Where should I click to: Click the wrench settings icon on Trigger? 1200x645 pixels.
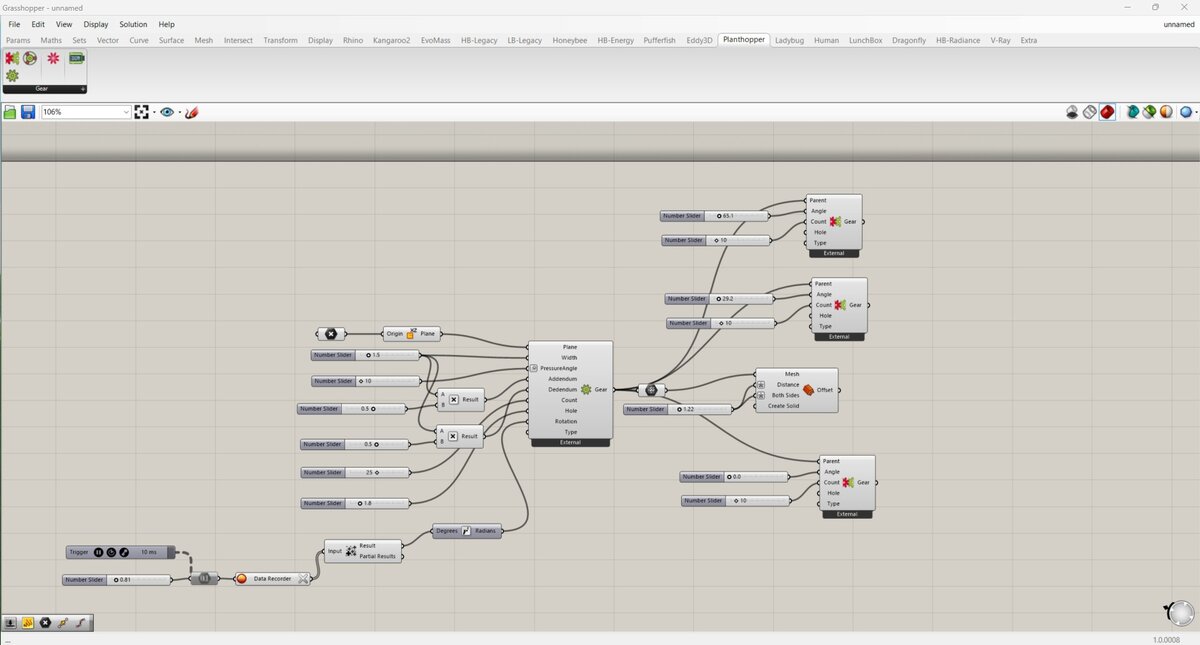[124, 552]
